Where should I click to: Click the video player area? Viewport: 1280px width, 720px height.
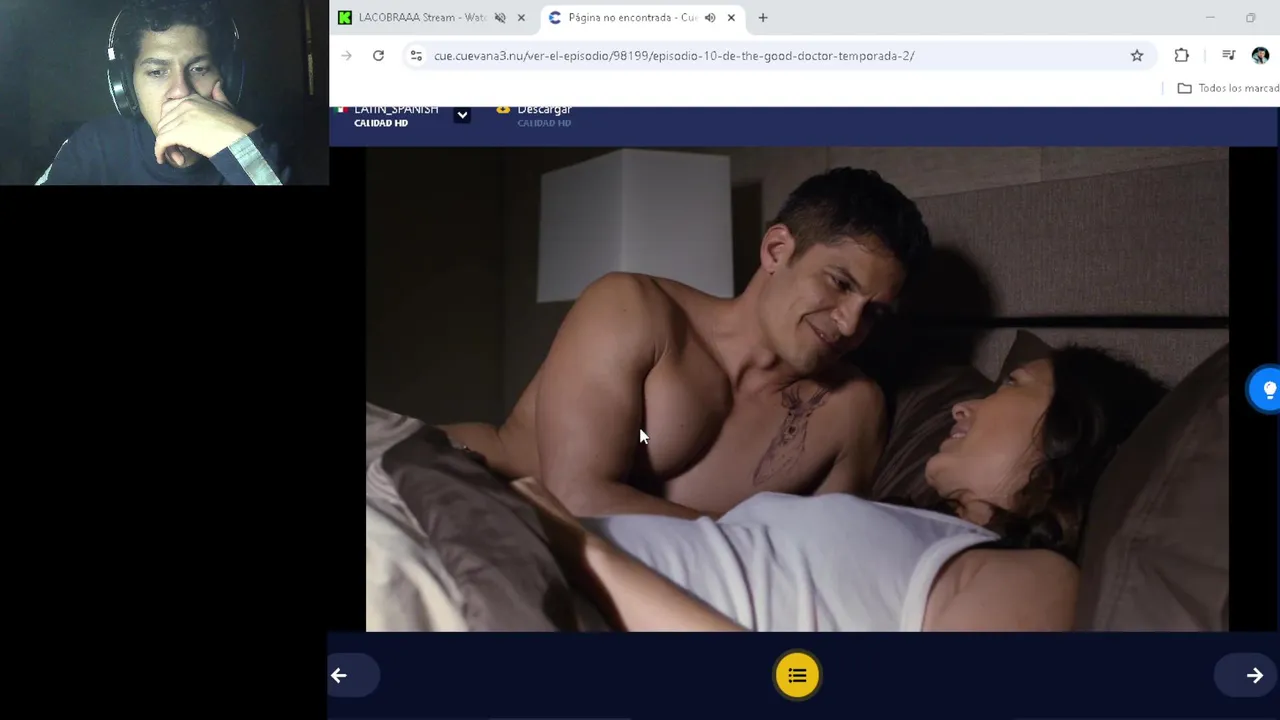click(x=797, y=389)
